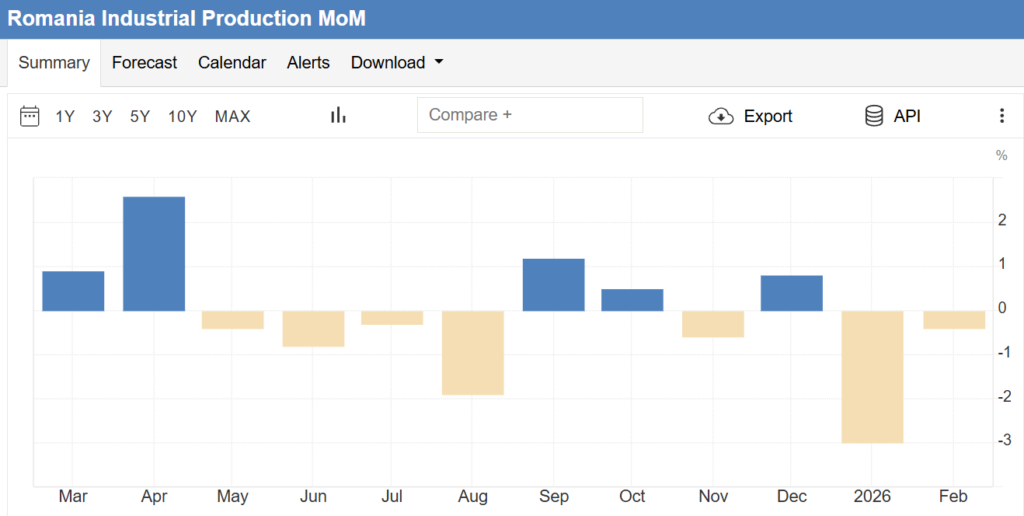
Task: Choose the 10Y time range
Action: click(182, 116)
